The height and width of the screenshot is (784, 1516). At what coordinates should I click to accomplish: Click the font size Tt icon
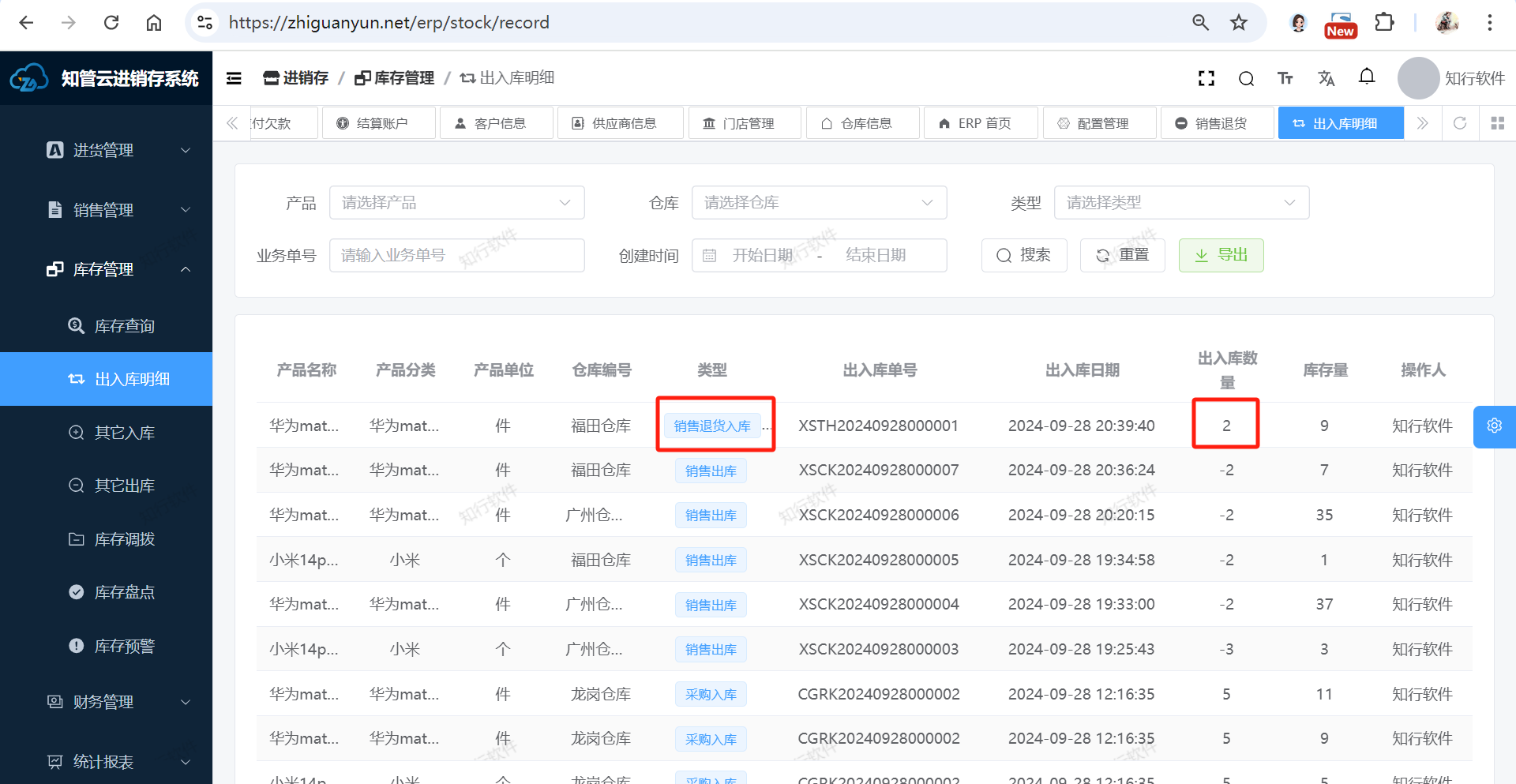1285,78
